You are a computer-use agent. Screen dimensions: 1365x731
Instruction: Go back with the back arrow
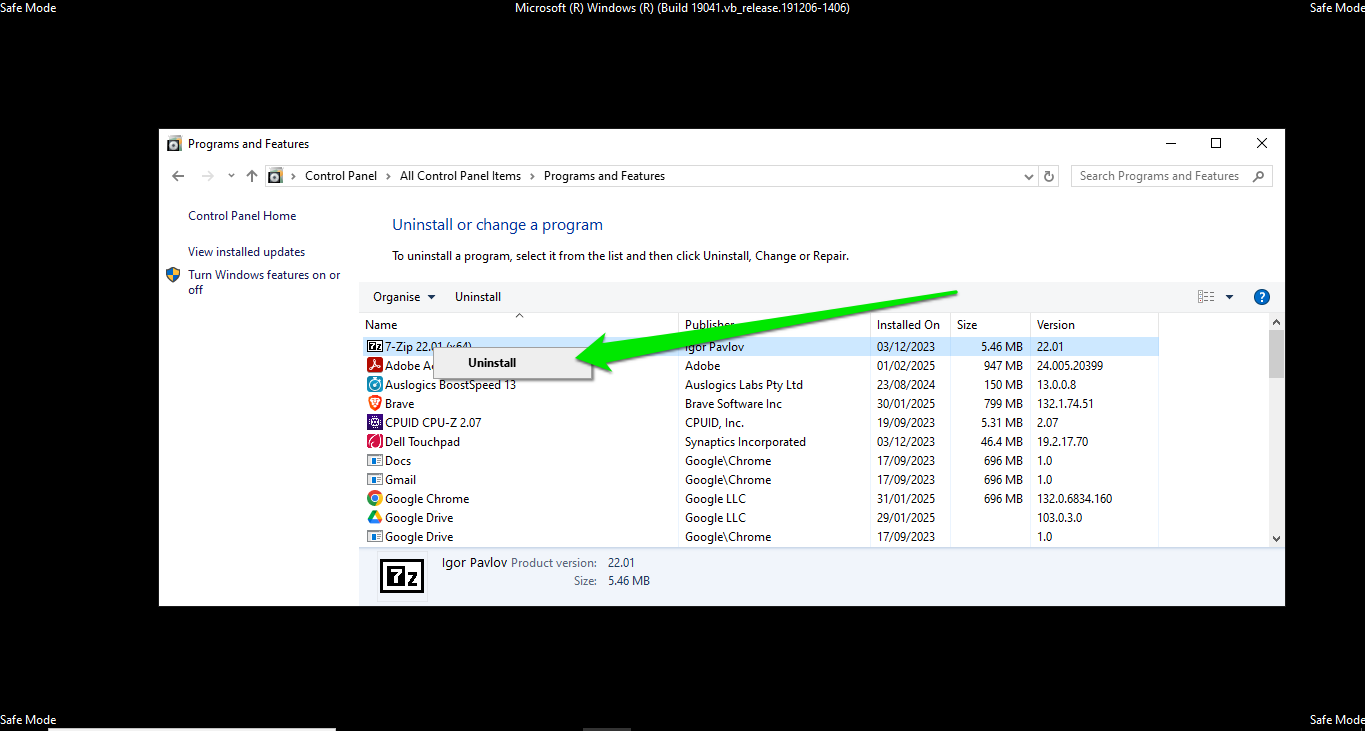tap(178, 176)
